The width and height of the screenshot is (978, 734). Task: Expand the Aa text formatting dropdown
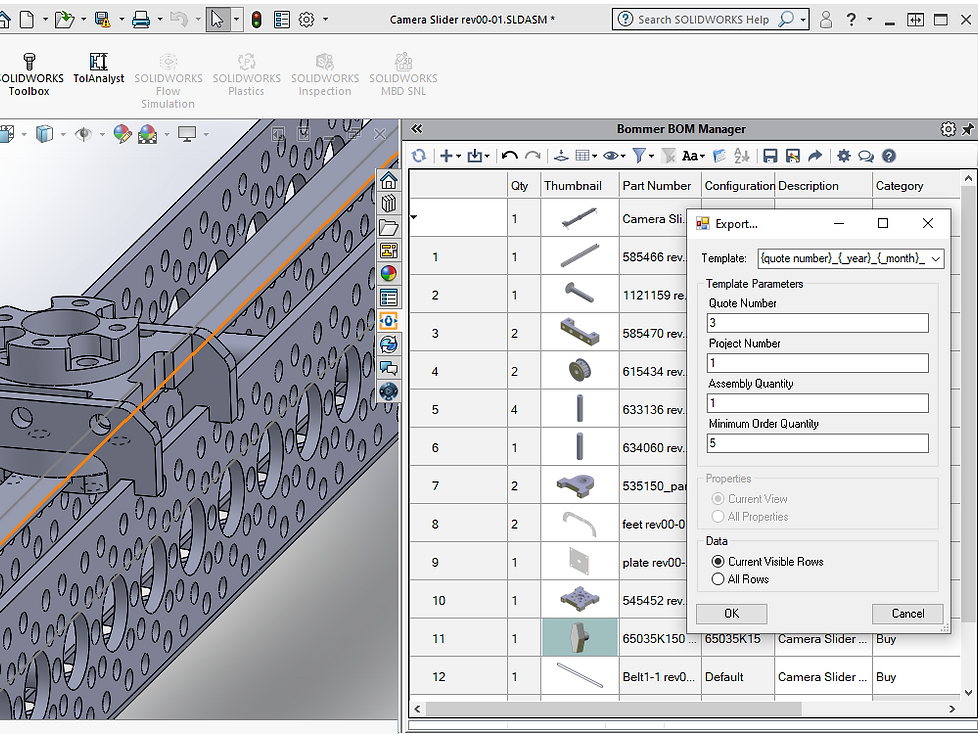(703, 156)
